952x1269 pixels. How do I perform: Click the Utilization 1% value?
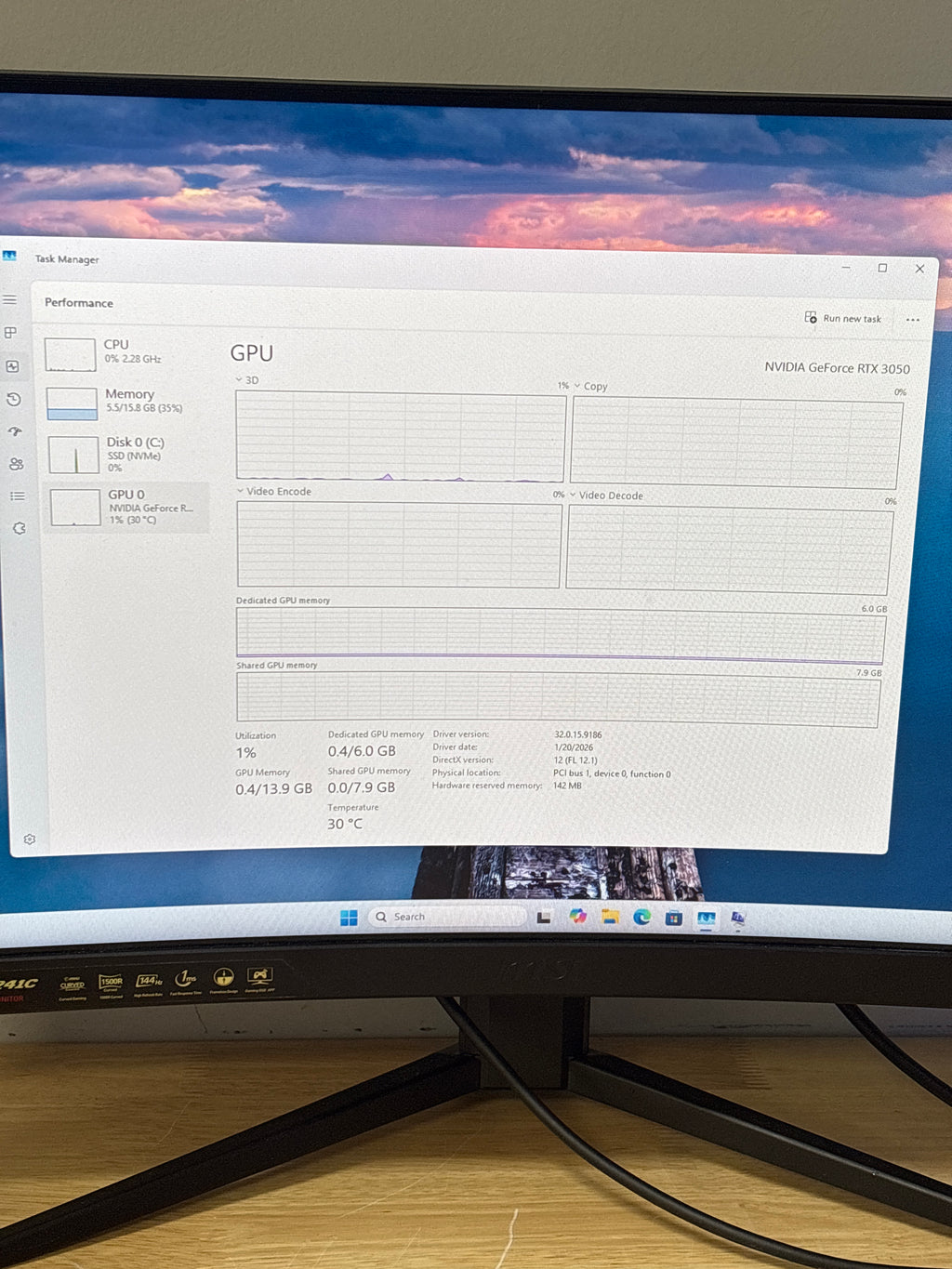click(x=245, y=753)
